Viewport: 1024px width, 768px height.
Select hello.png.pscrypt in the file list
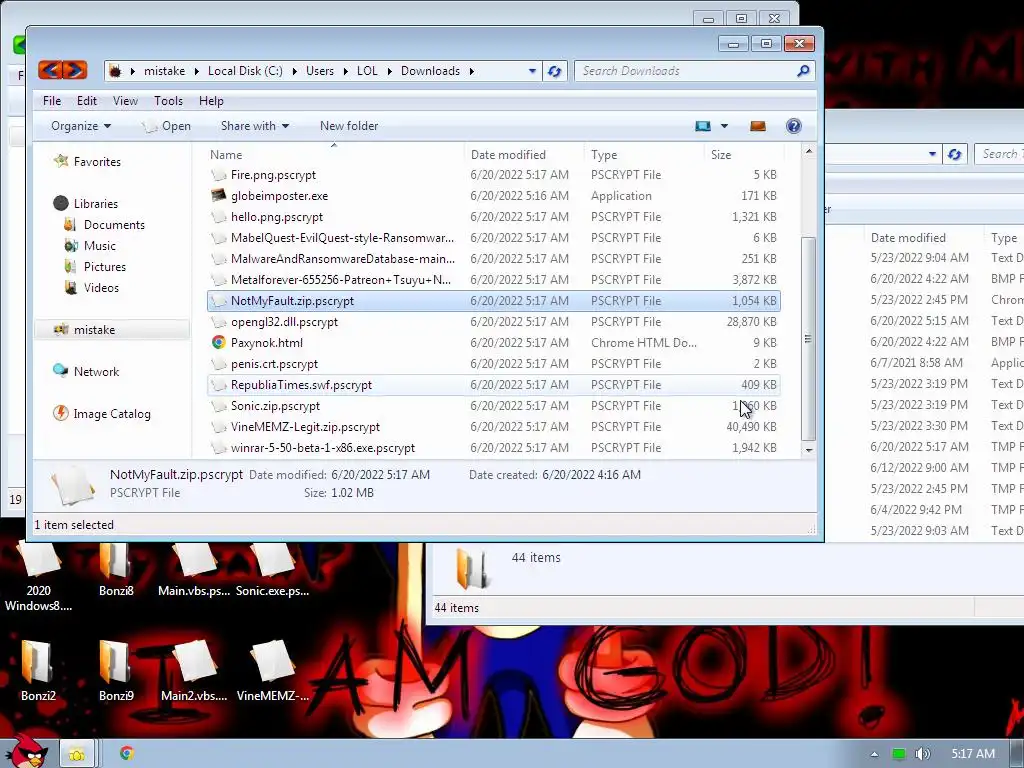coord(493,217)
